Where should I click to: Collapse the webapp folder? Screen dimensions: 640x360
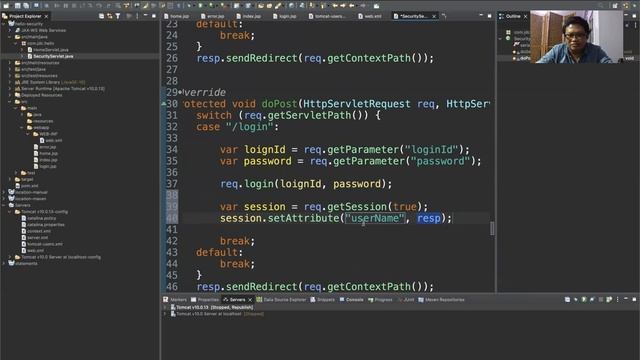pos(22,127)
